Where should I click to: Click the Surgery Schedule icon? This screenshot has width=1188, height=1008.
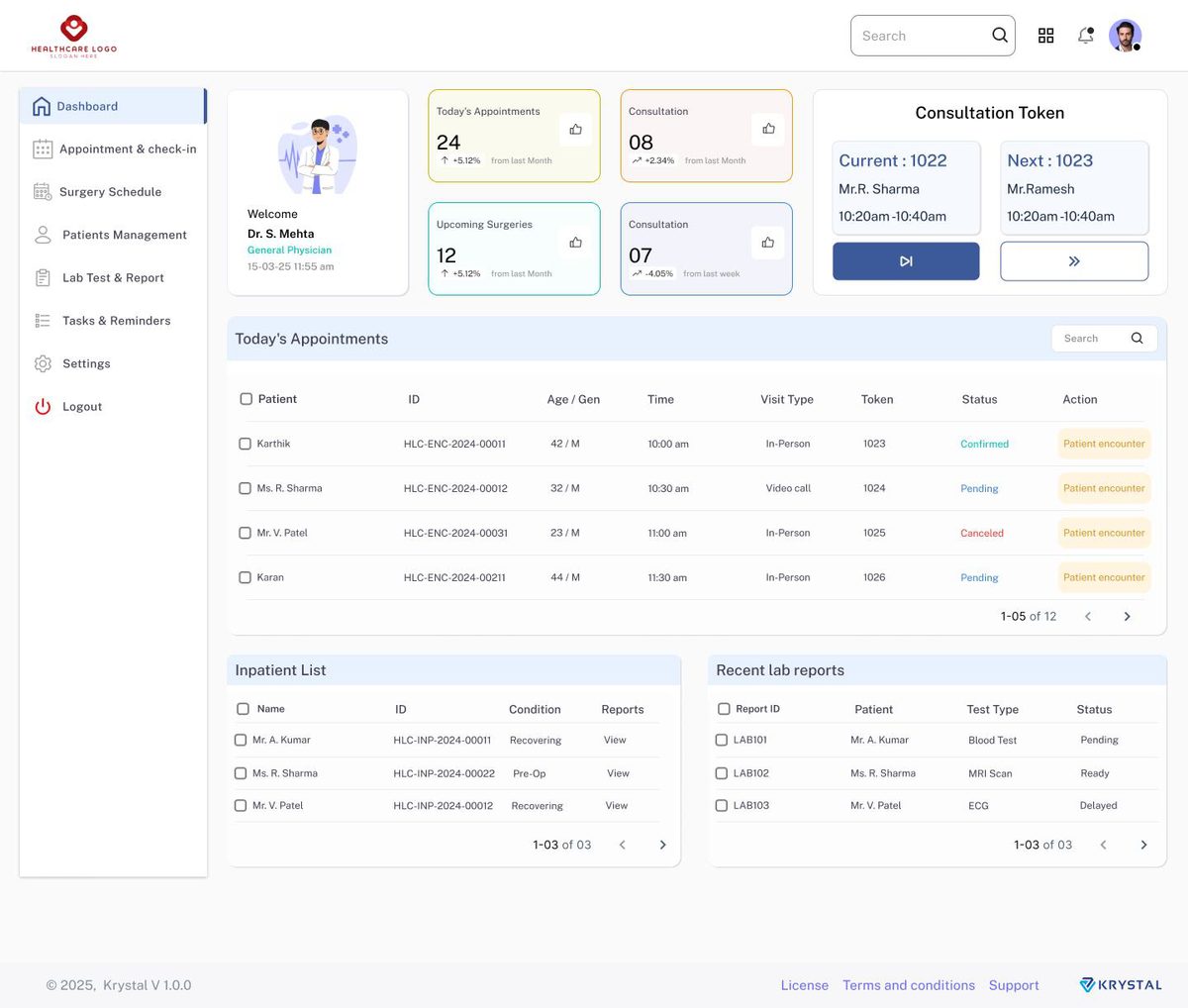point(43,191)
